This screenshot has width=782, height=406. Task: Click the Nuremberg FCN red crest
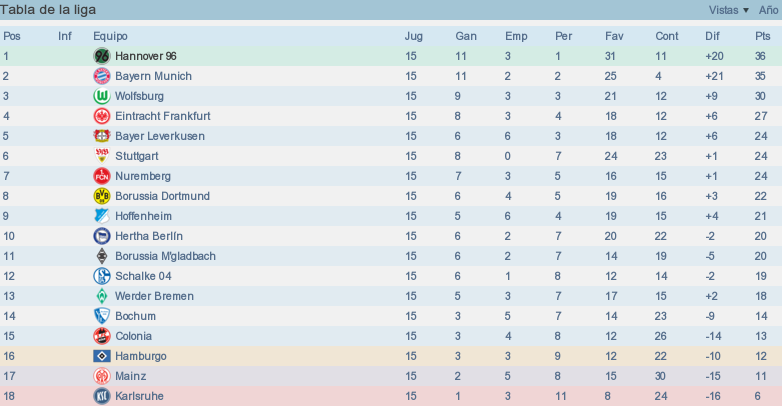point(102,176)
